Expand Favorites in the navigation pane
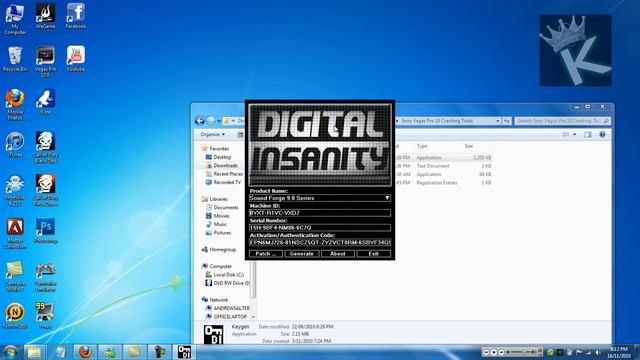Image resolution: width=640 pixels, height=360 pixels. click(219, 149)
